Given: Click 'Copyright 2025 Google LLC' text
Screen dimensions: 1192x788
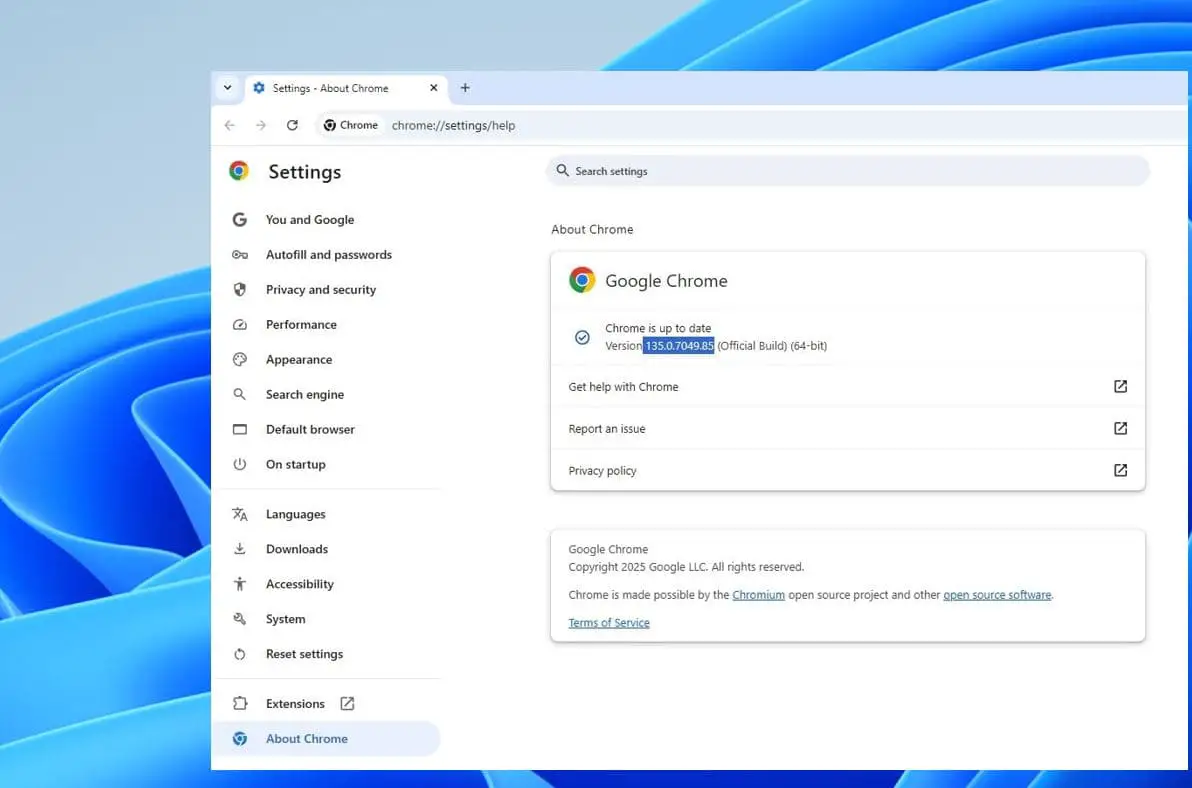Looking at the screenshot, I should point(638,567).
